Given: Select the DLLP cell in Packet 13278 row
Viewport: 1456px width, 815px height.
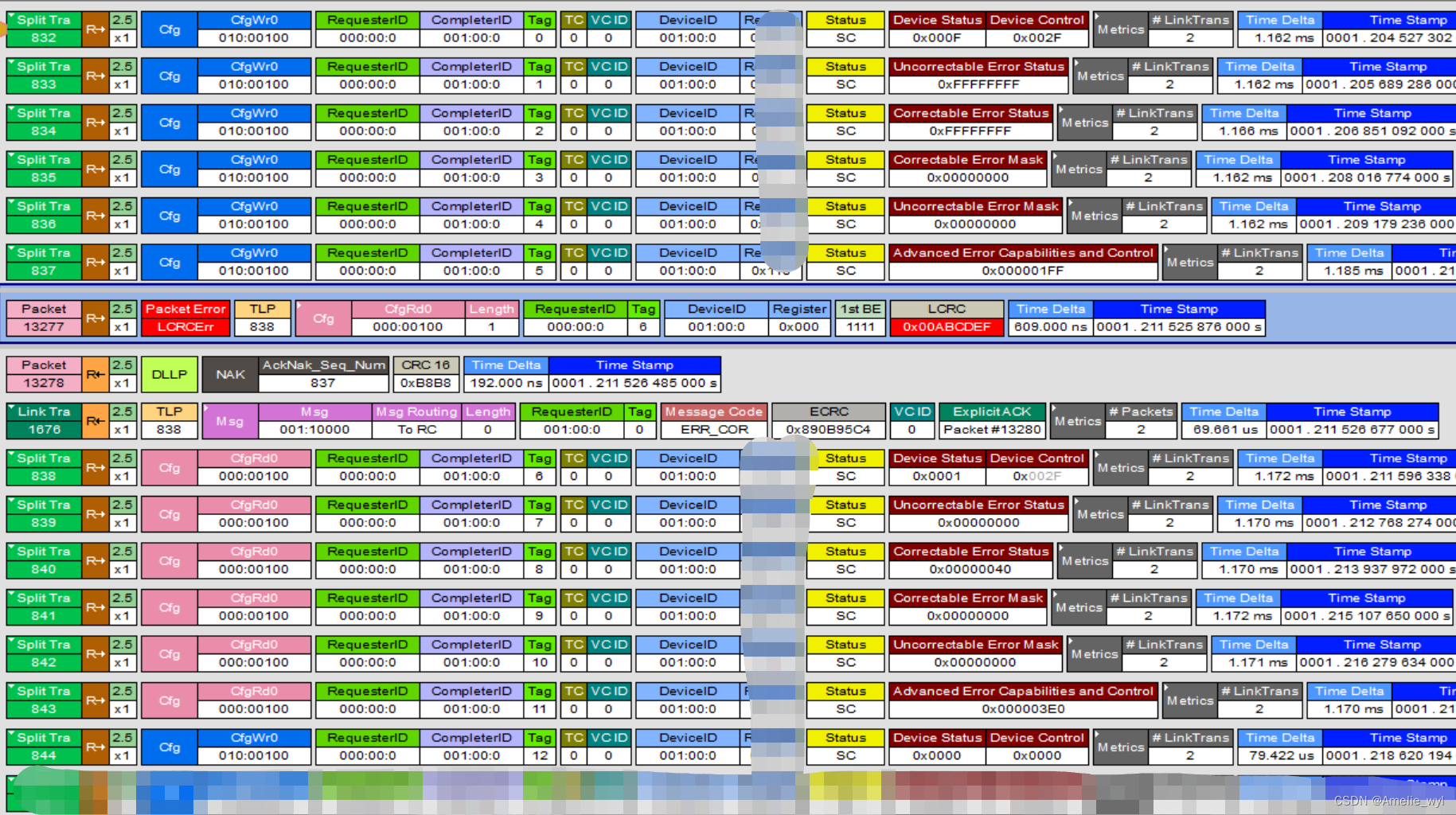Looking at the screenshot, I should click(170, 374).
